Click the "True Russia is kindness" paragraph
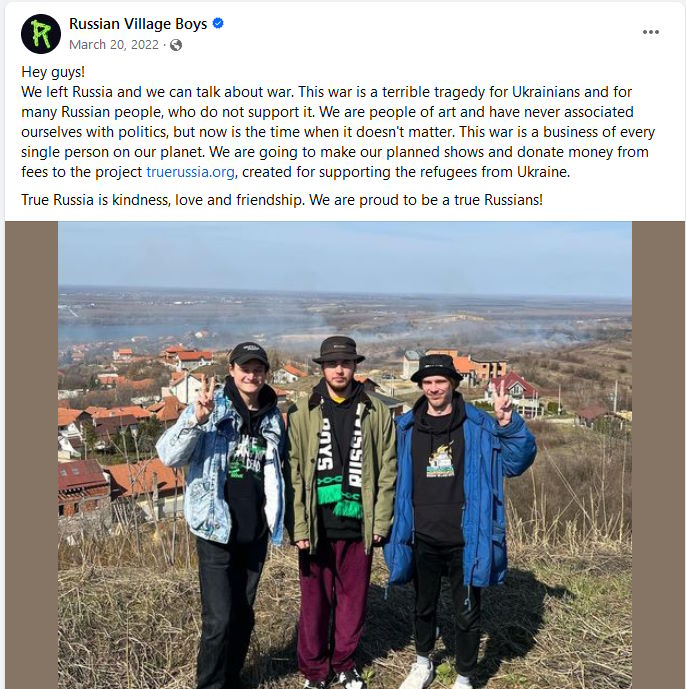This screenshot has height=689, width=686. click(282, 200)
